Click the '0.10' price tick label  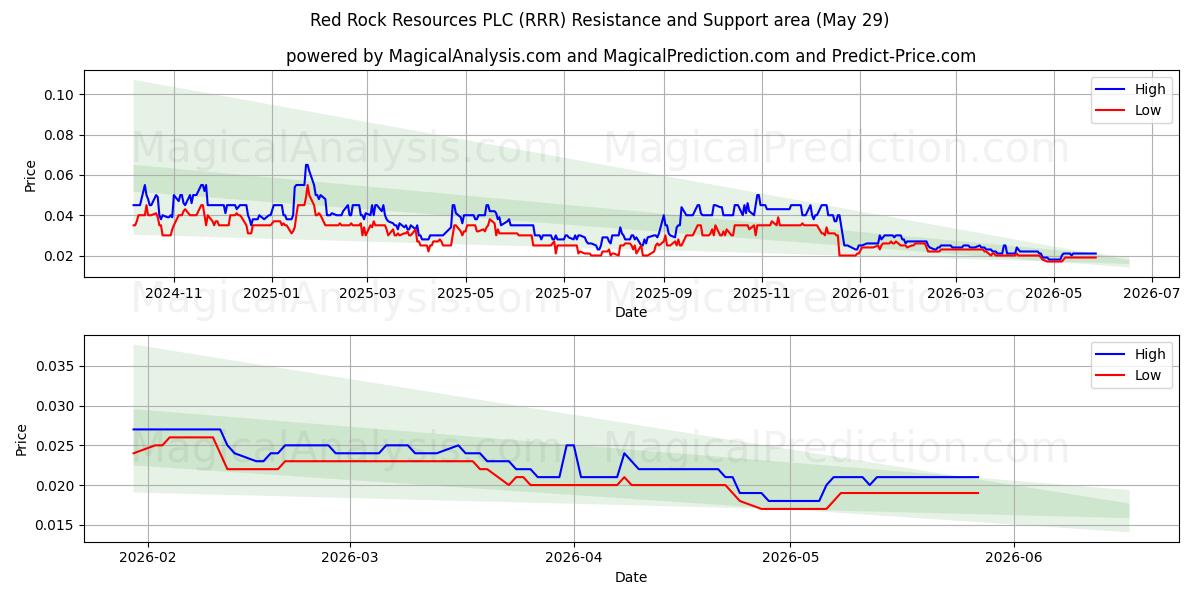[x=61, y=95]
